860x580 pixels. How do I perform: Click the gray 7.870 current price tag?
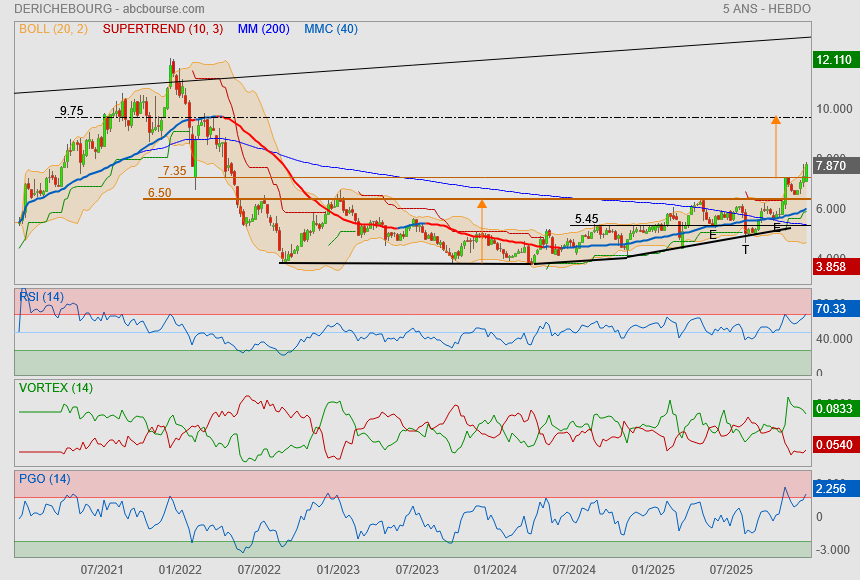[x=832, y=166]
